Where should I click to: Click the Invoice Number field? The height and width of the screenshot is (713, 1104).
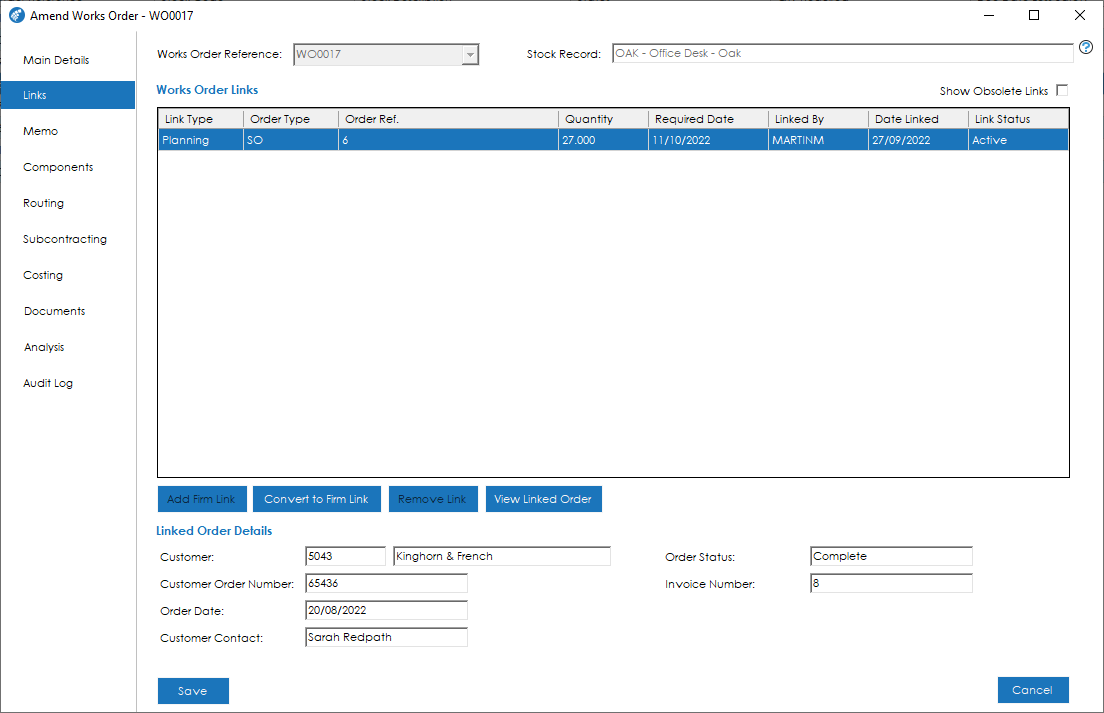[x=891, y=583]
